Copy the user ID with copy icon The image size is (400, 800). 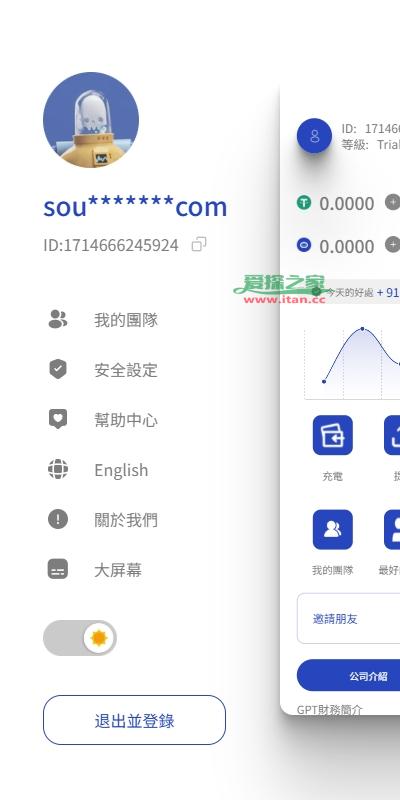[198, 244]
